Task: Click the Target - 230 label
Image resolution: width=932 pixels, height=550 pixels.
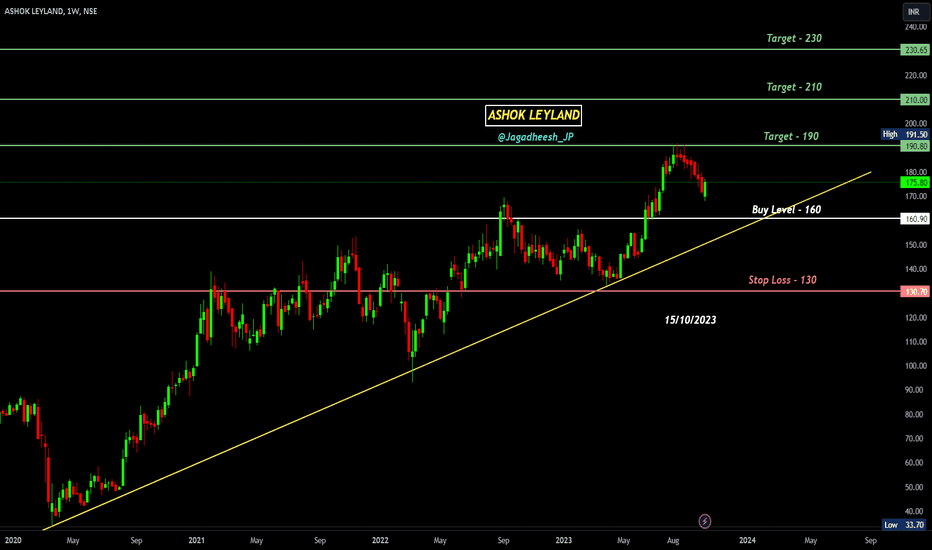Action: (x=794, y=38)
